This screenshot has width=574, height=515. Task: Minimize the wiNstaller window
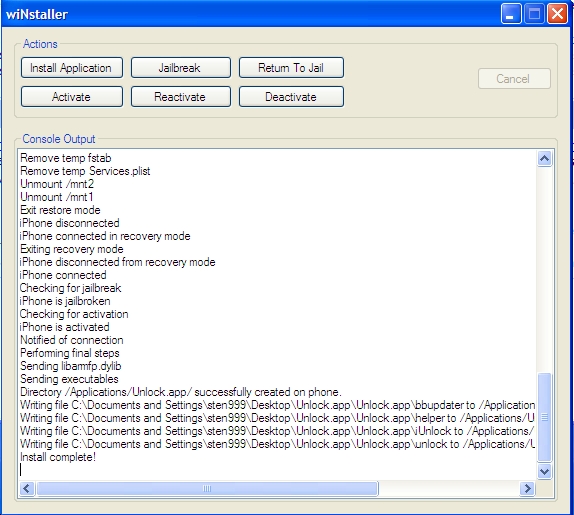pos(511,14)
